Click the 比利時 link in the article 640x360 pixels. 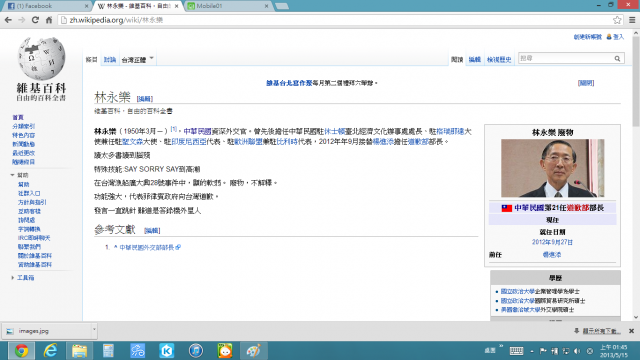coord(287,142)
